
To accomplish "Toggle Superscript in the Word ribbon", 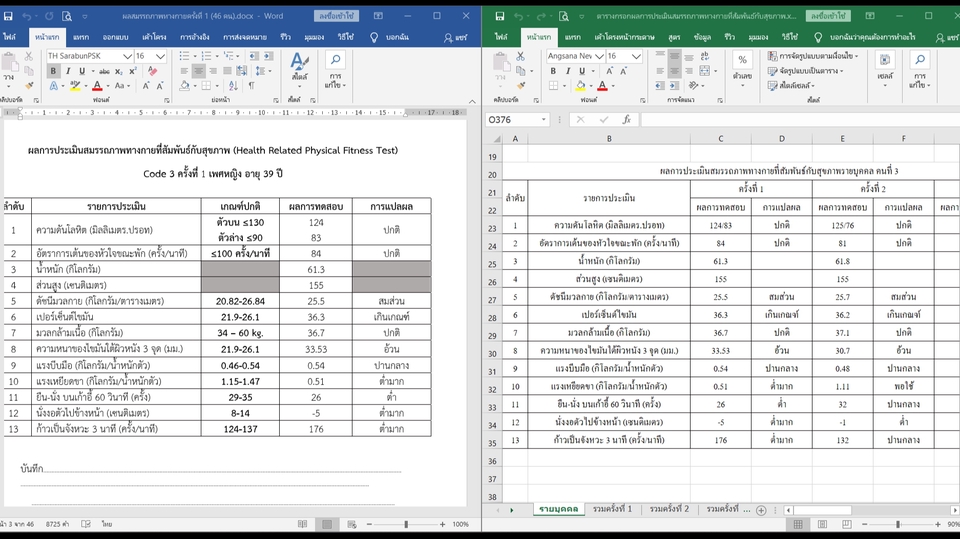I will coord(132,71).
